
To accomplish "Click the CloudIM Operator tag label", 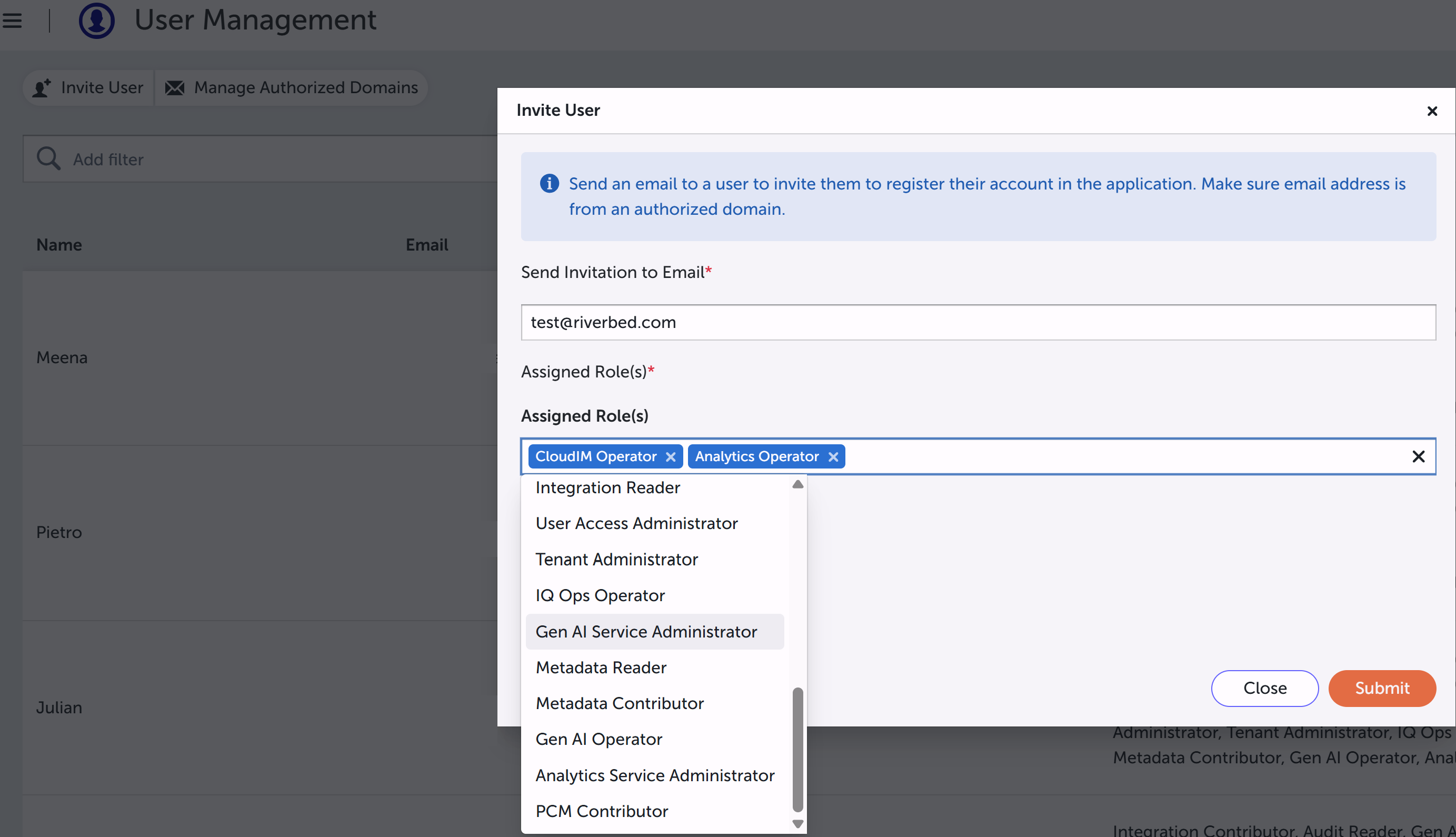I will 595,456.
